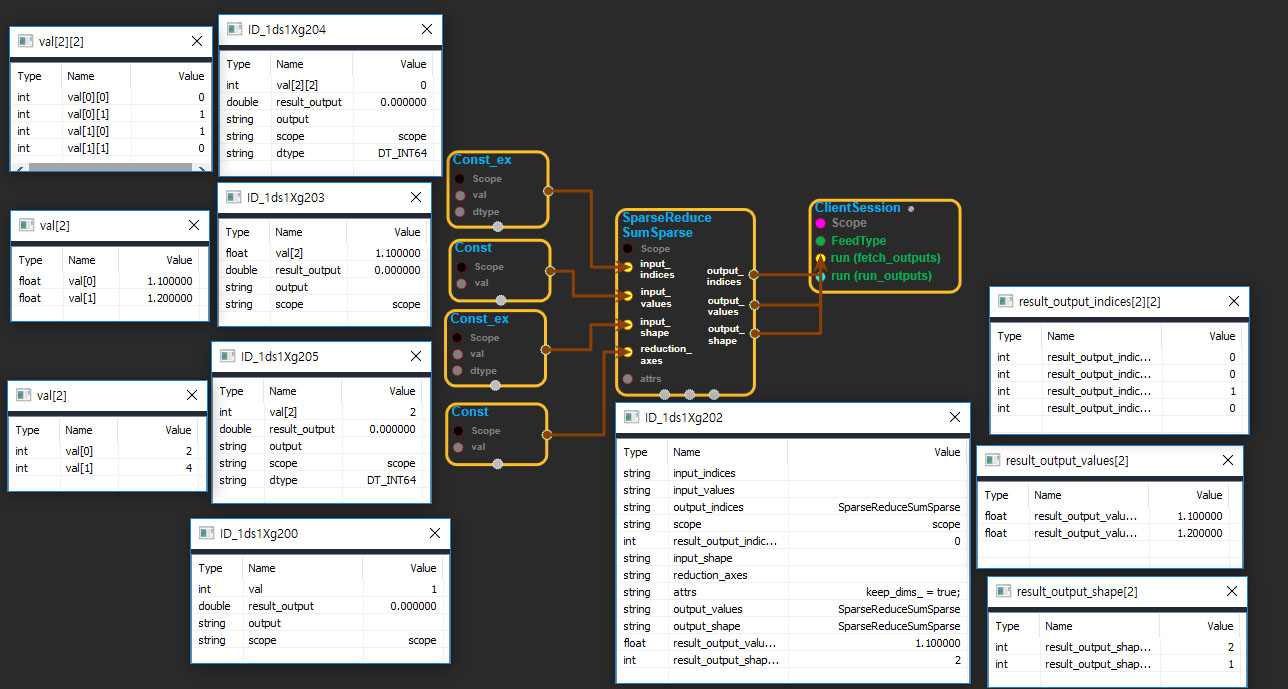This screenshot has height=689, width=1288.
Task: Click horizontal scrollbar in val[2][2] panel
Action: 110,167
